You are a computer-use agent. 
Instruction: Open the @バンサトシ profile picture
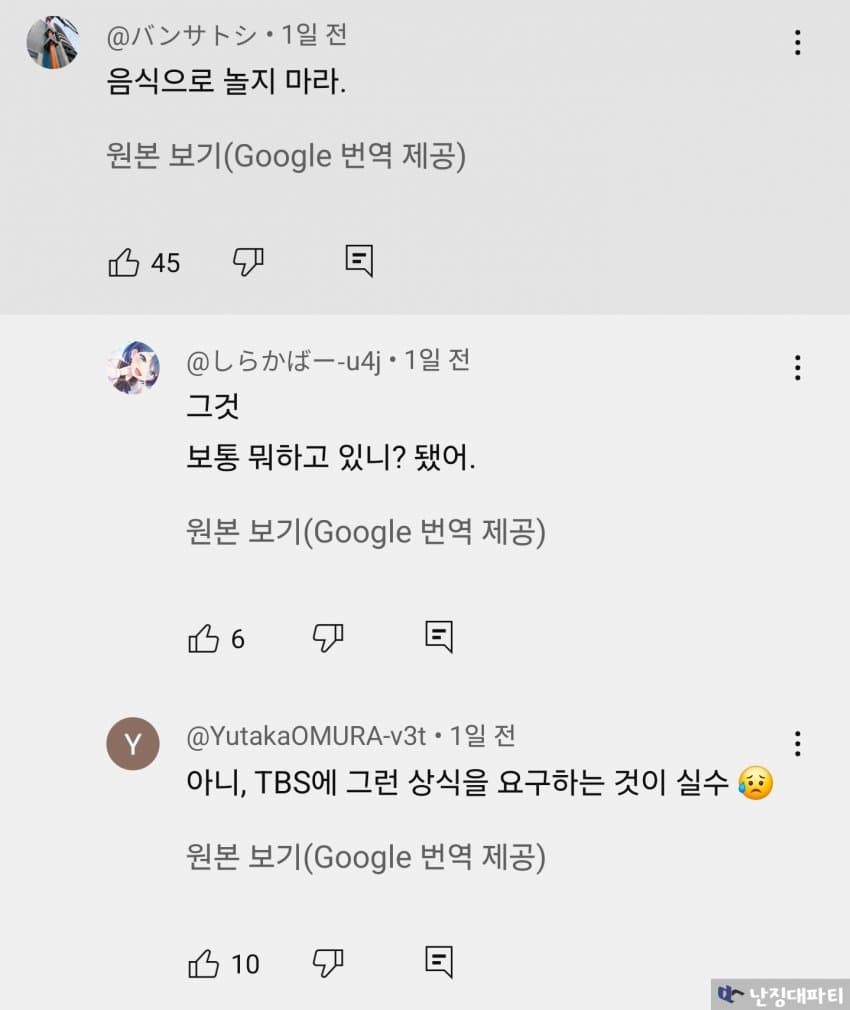click(52, 43)
